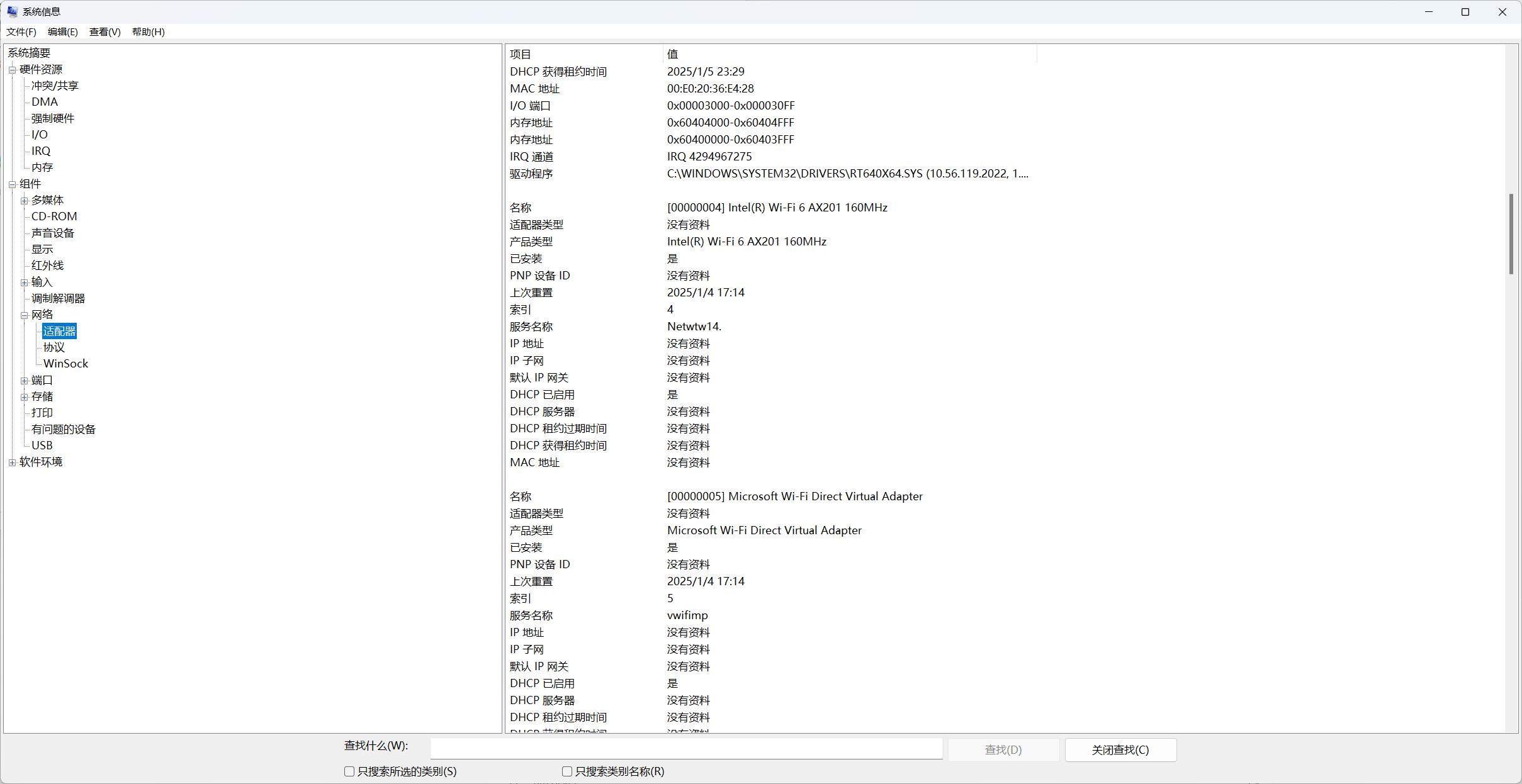Open the 查看(V) menu

point(104,32)
